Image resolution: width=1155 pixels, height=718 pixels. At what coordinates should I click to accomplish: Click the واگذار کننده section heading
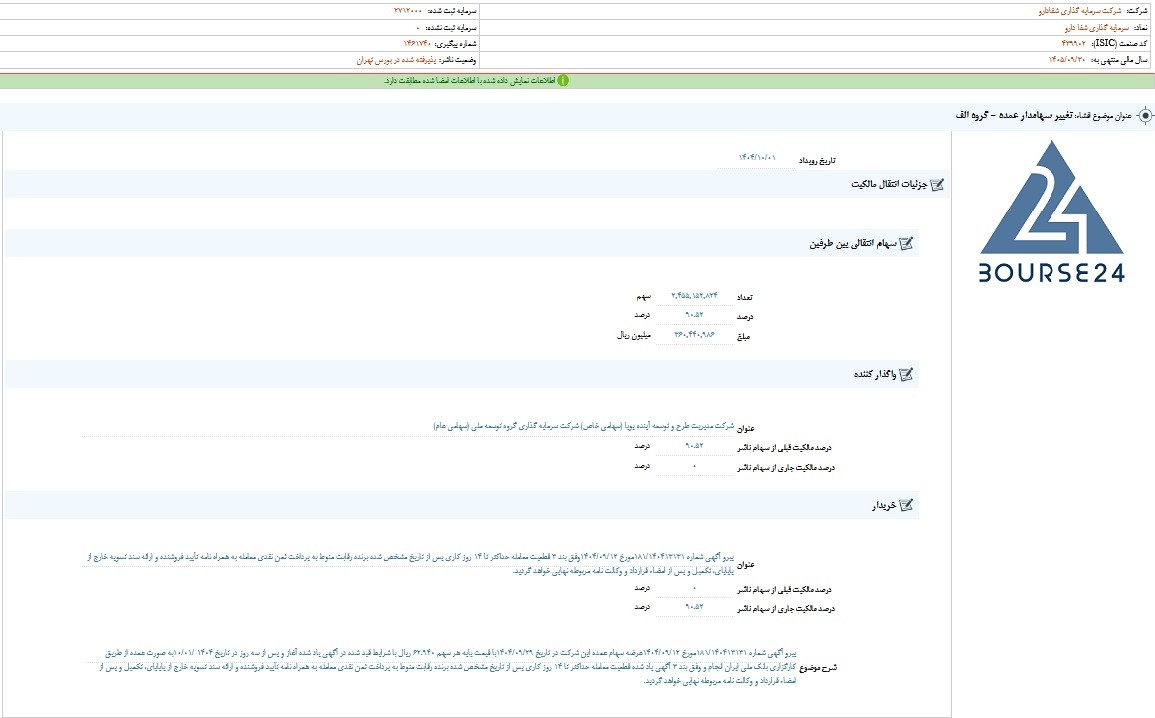coord(875,375)
